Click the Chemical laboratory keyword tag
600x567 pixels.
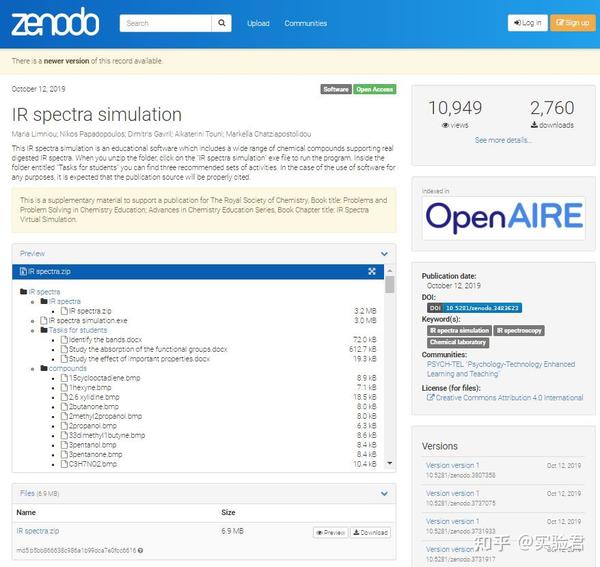pyautogui.click(x=458, y=342)
